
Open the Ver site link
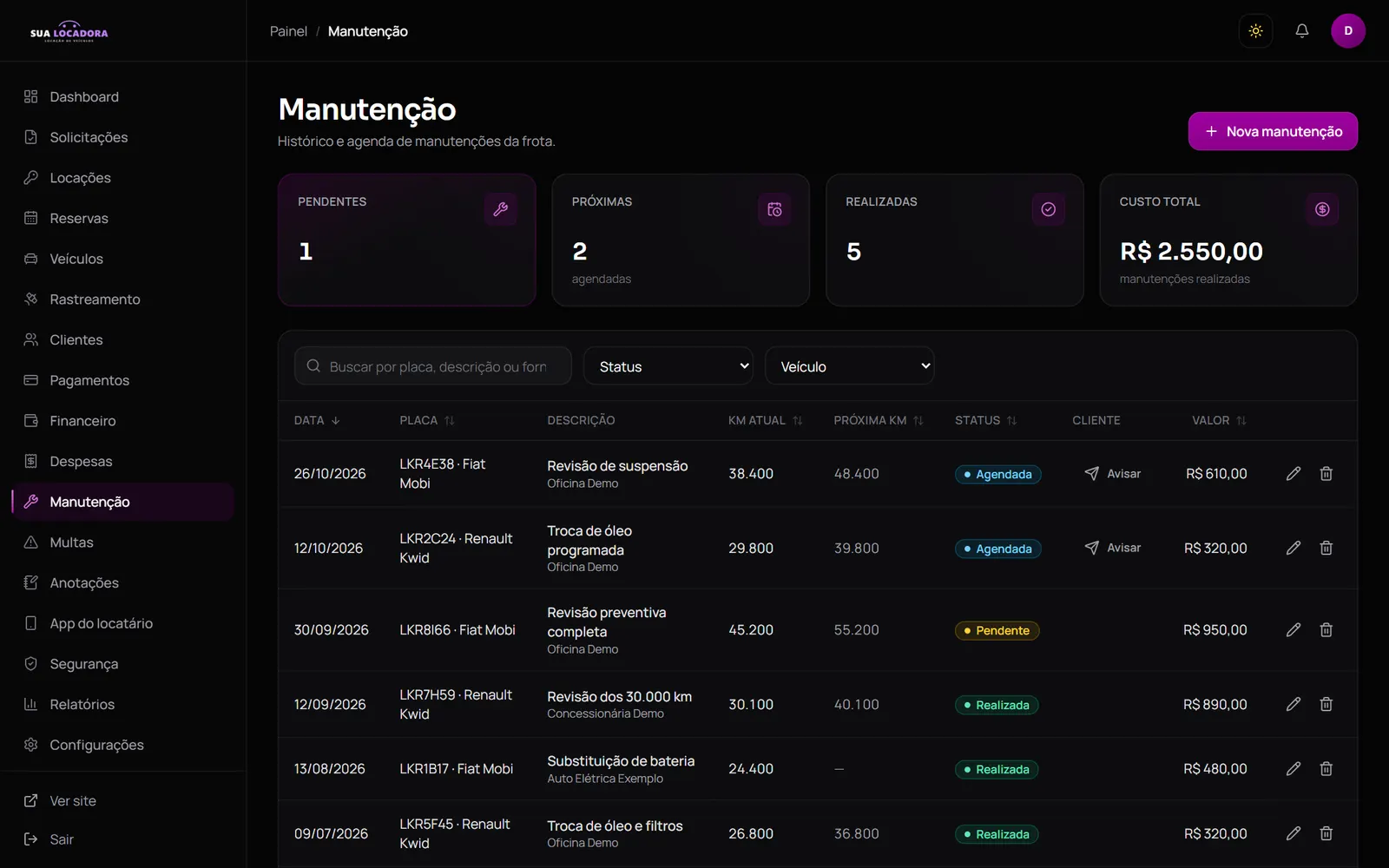pos(123,801)
